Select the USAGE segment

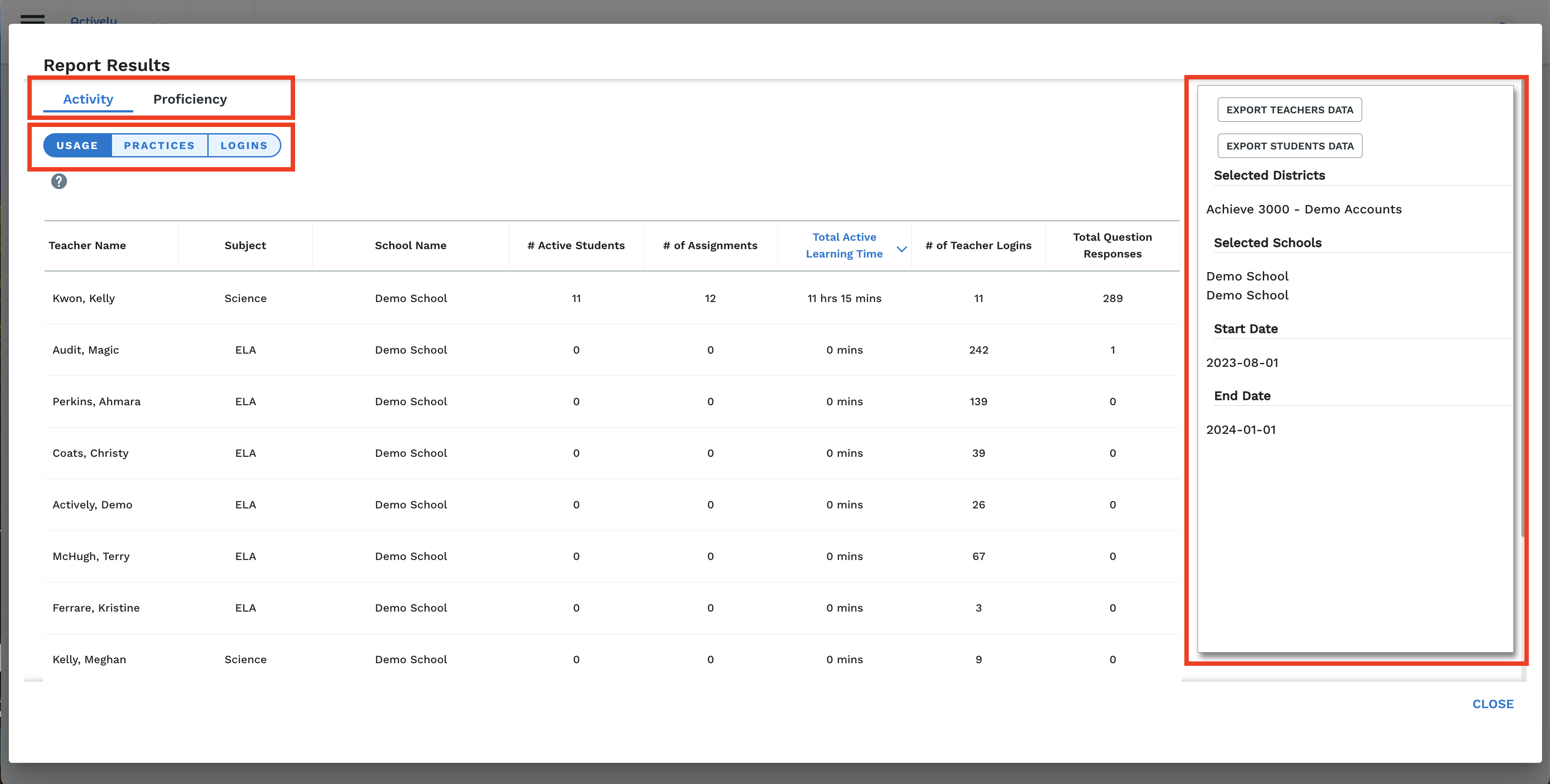pyautogui.click(x=78, y=146)
